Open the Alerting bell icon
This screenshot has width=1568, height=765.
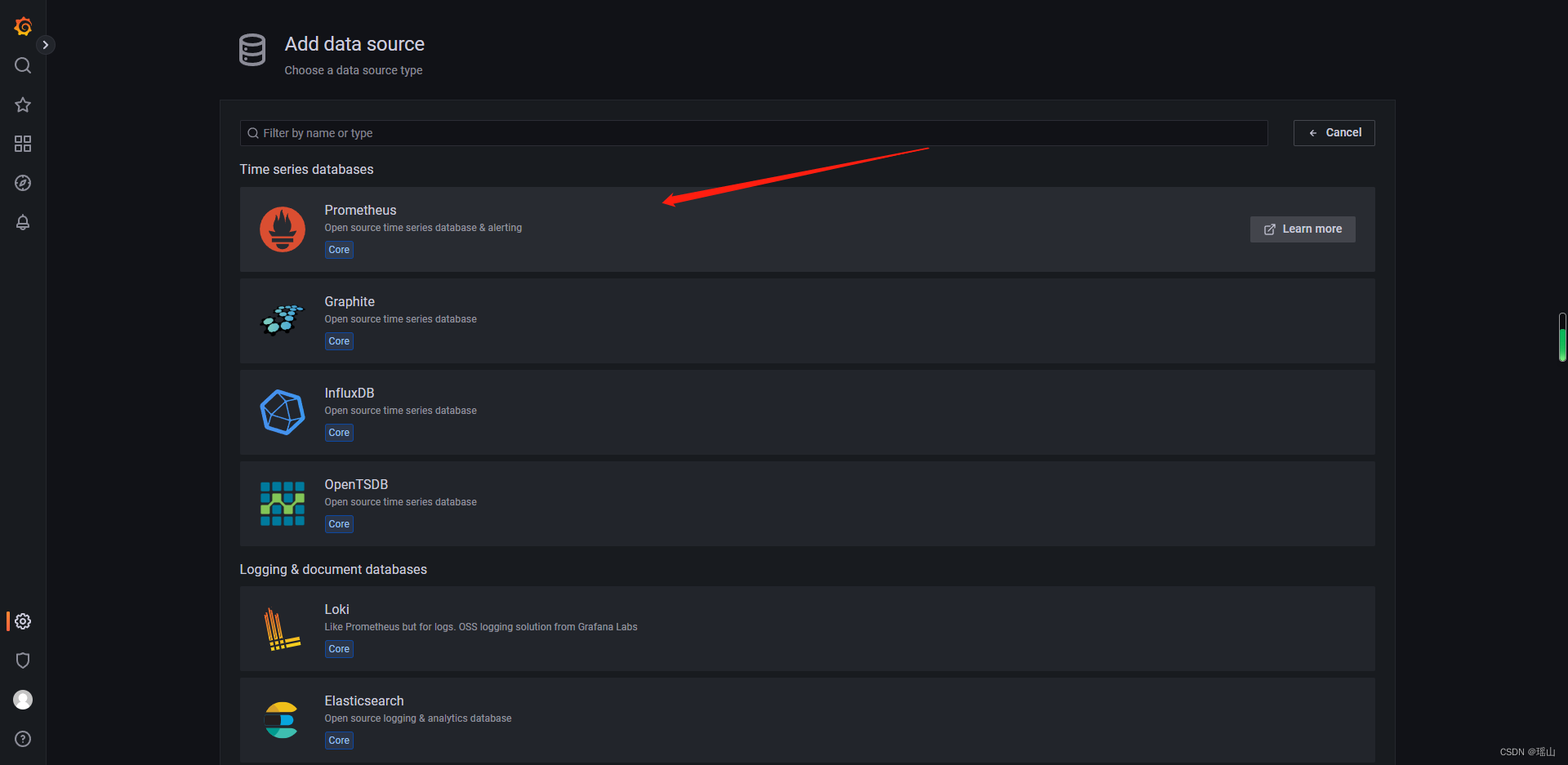(23, 222)
